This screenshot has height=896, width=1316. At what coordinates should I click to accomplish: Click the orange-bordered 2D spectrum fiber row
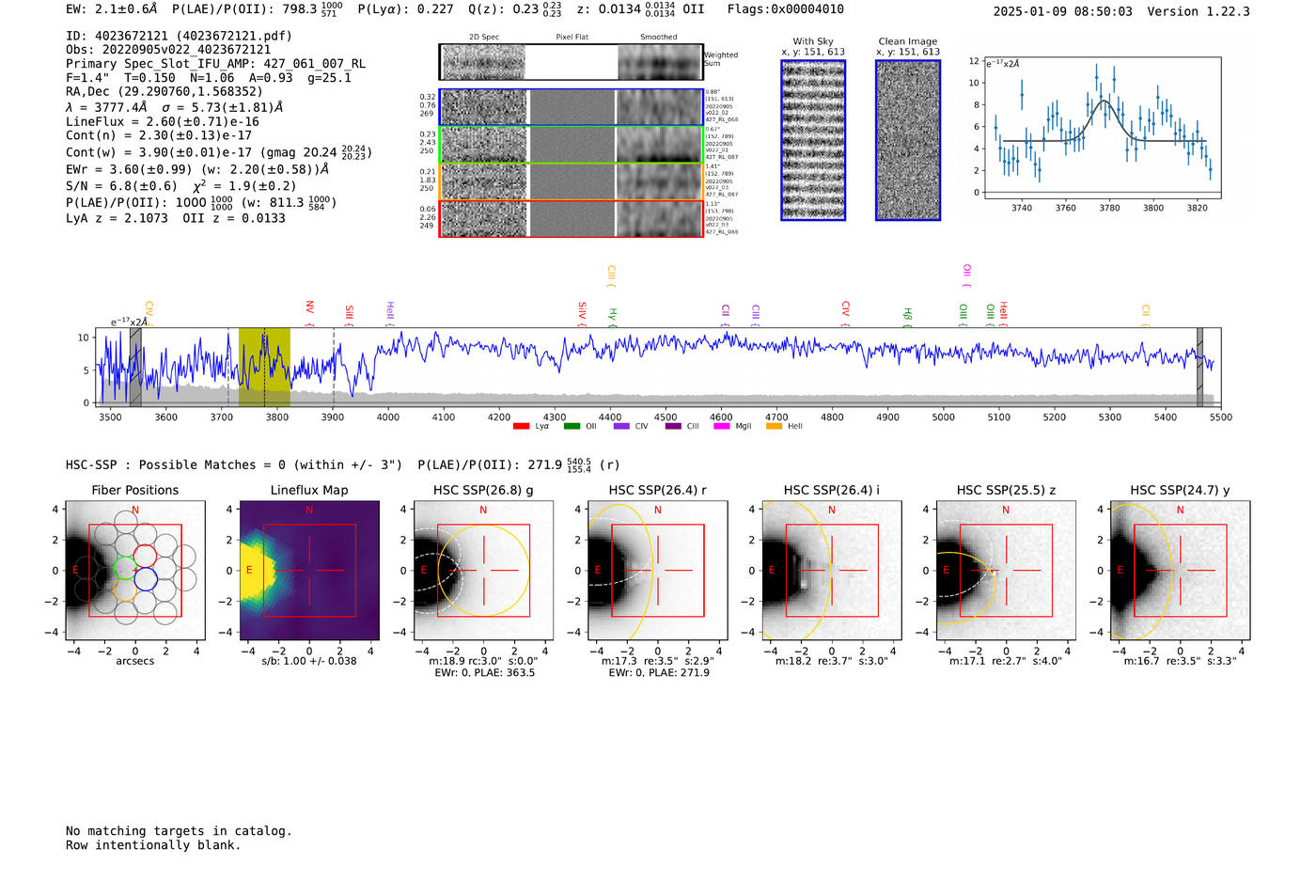pyautogui.click(x=571, y=181)
